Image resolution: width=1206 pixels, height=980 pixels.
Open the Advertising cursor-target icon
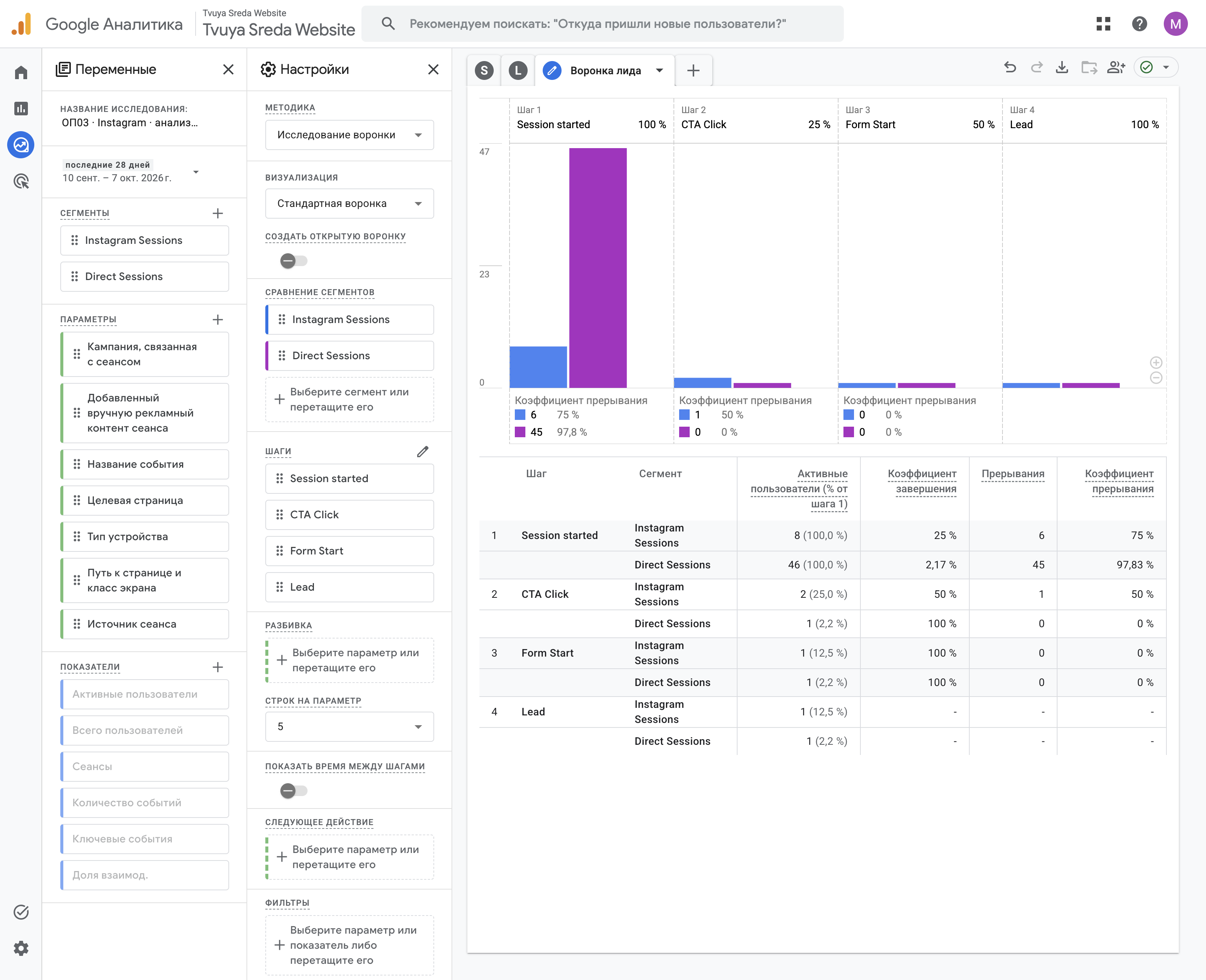tap(21, 181)
